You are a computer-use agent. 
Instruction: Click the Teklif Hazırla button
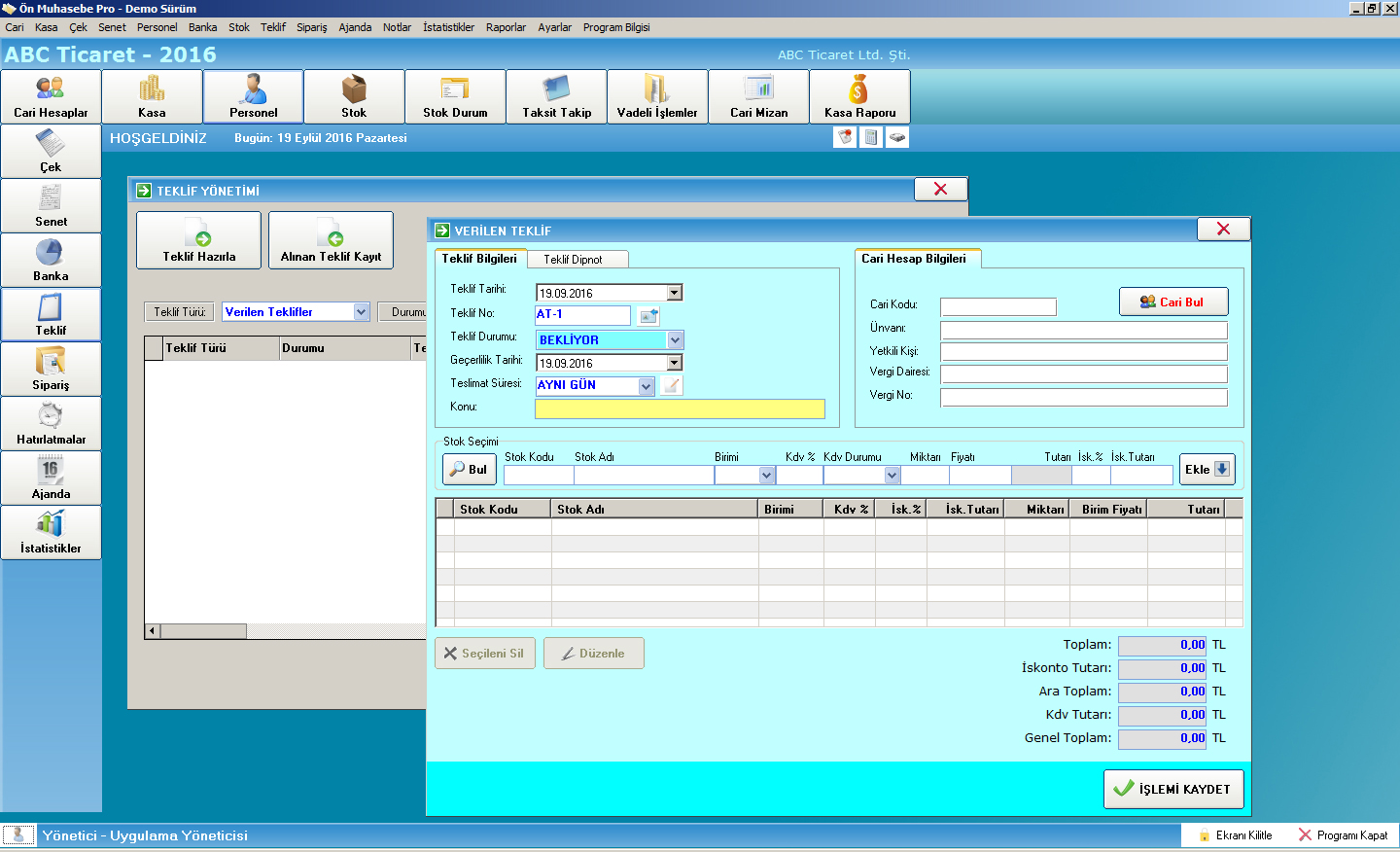pyautogui.click(x=199, y=240)
